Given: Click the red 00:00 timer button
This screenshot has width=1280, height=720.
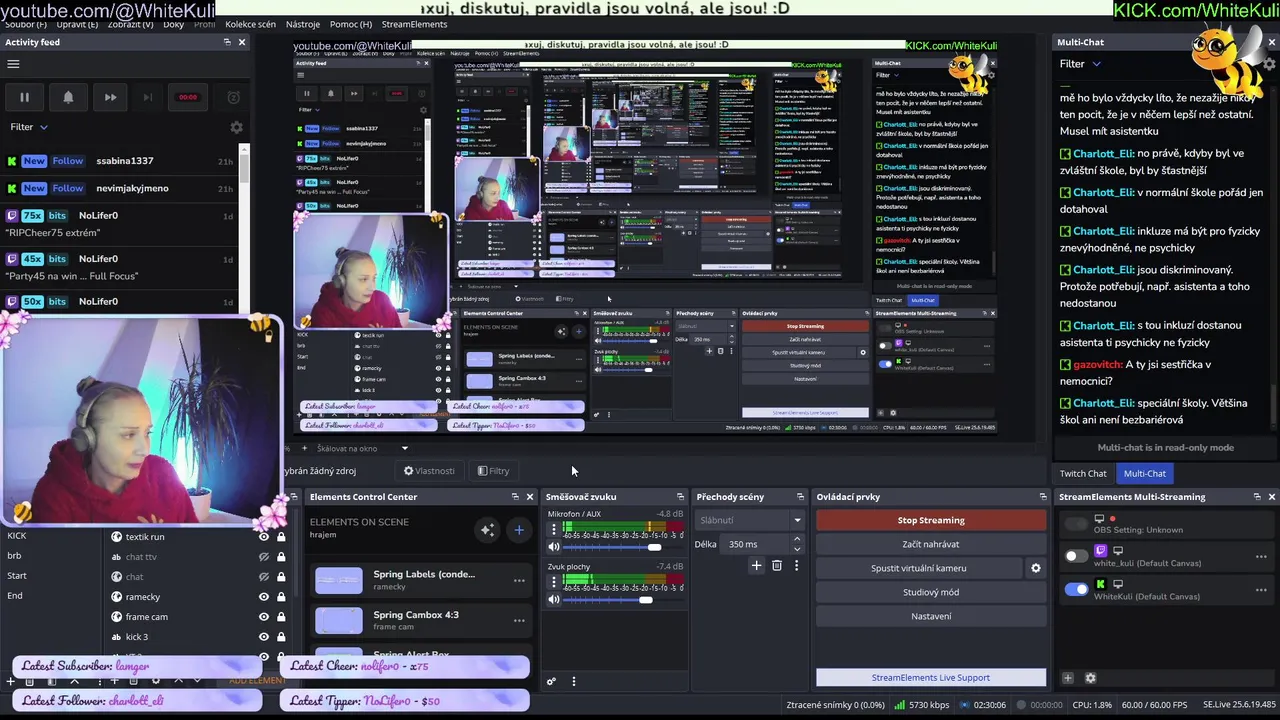Looking at the screenshot, I should (188, 97).
